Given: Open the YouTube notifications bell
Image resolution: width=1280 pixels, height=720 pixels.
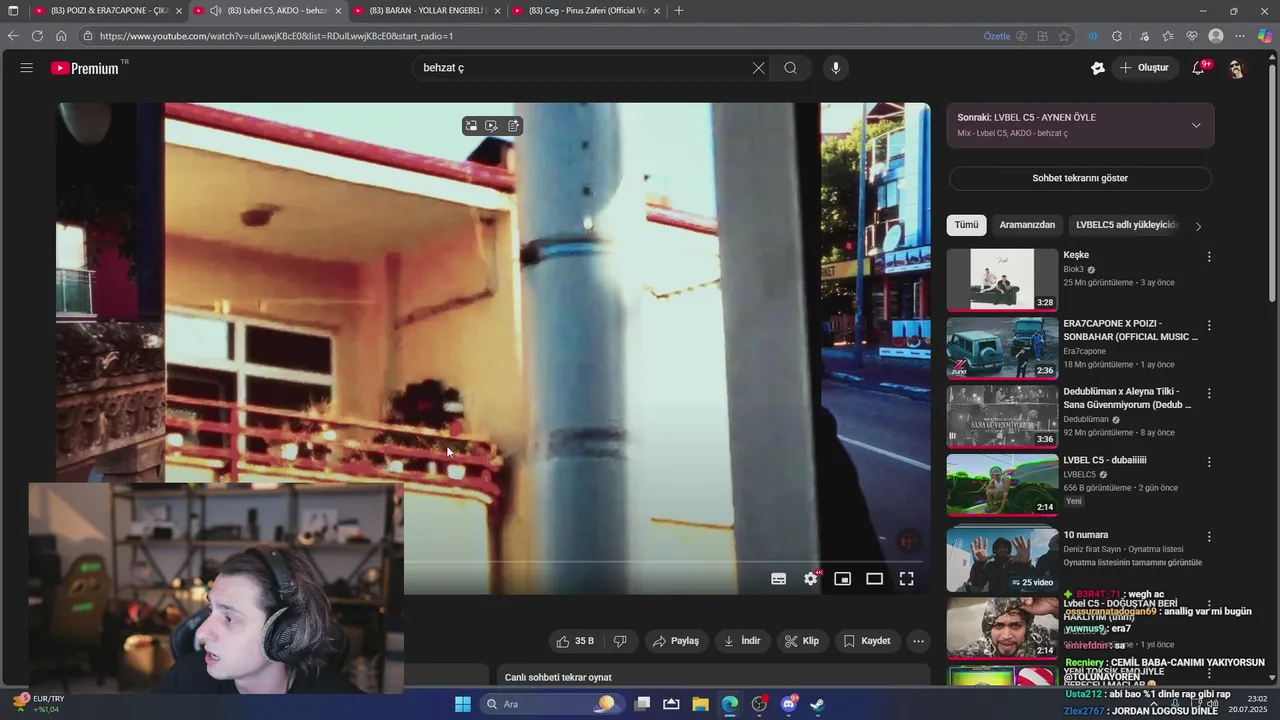Looking at the screenshot, I should coord(1199,68).
